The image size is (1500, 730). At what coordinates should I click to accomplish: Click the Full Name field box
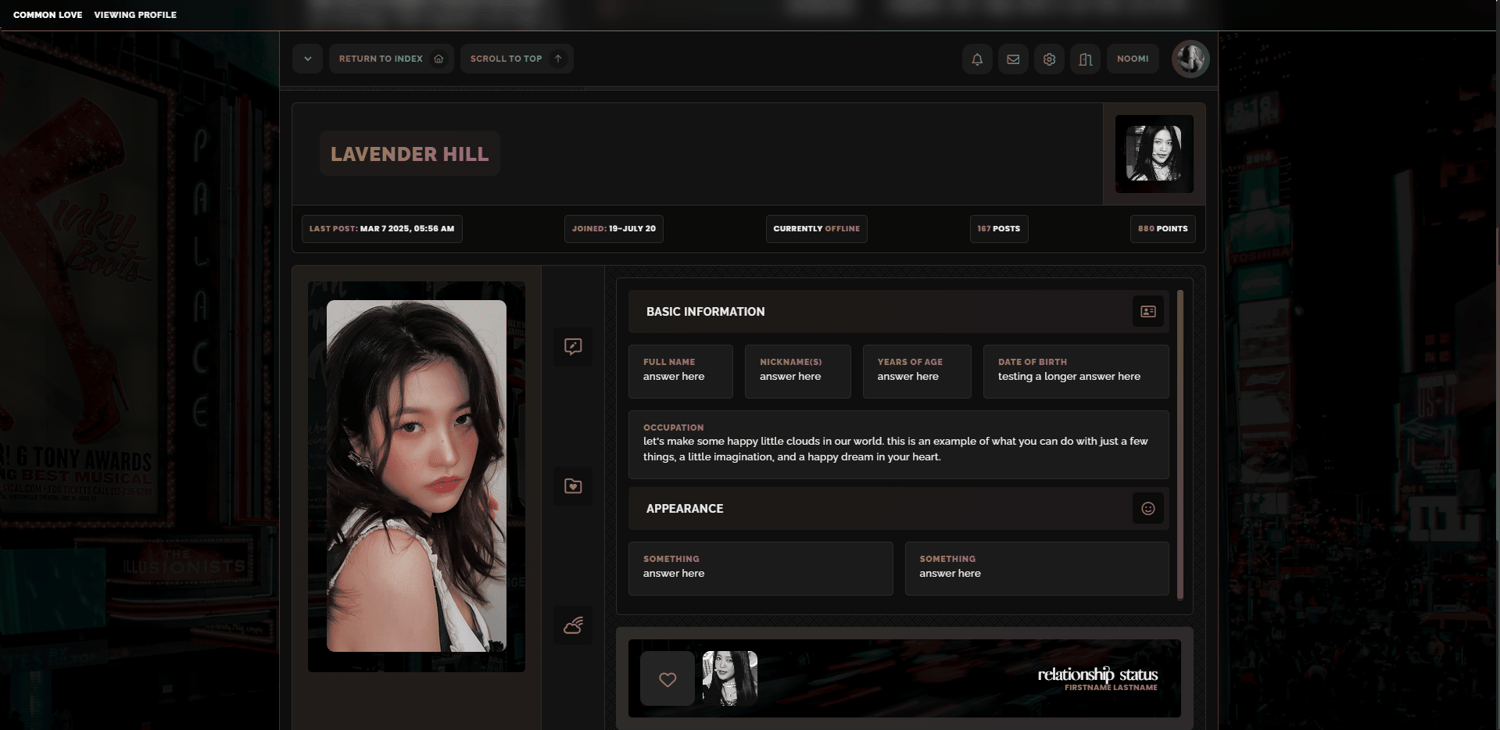681,372
